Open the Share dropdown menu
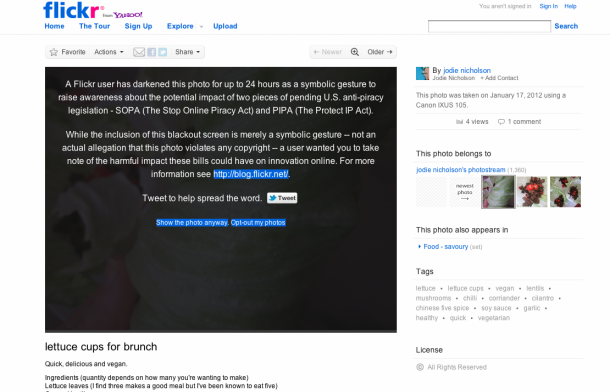This screenshot has width=610, height=392. pos(188,52)
